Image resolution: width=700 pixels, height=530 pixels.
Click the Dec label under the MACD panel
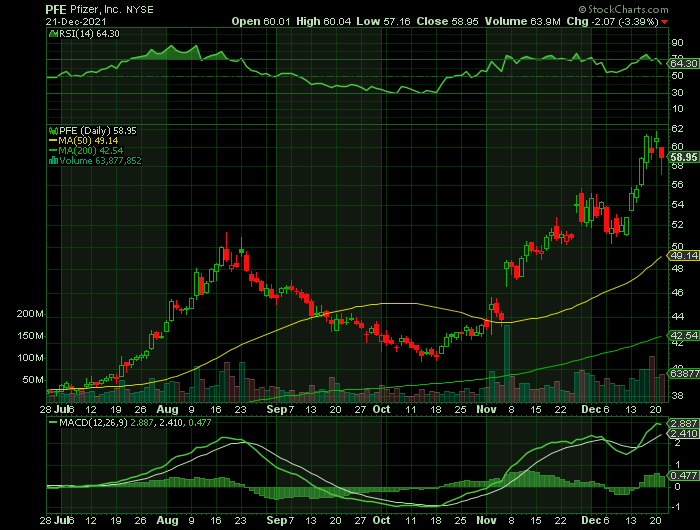592,521
